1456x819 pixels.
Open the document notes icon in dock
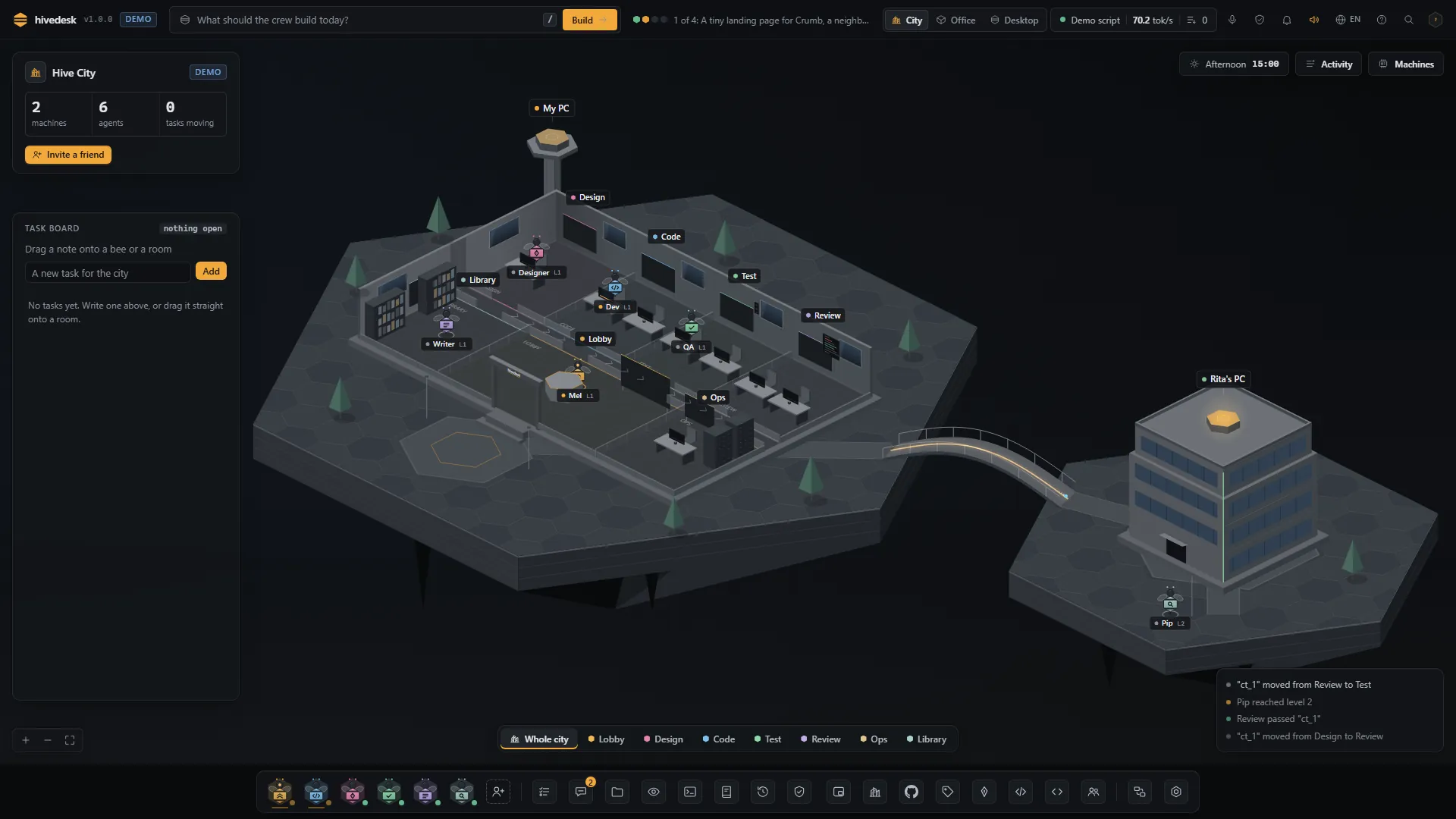point(726,792)
